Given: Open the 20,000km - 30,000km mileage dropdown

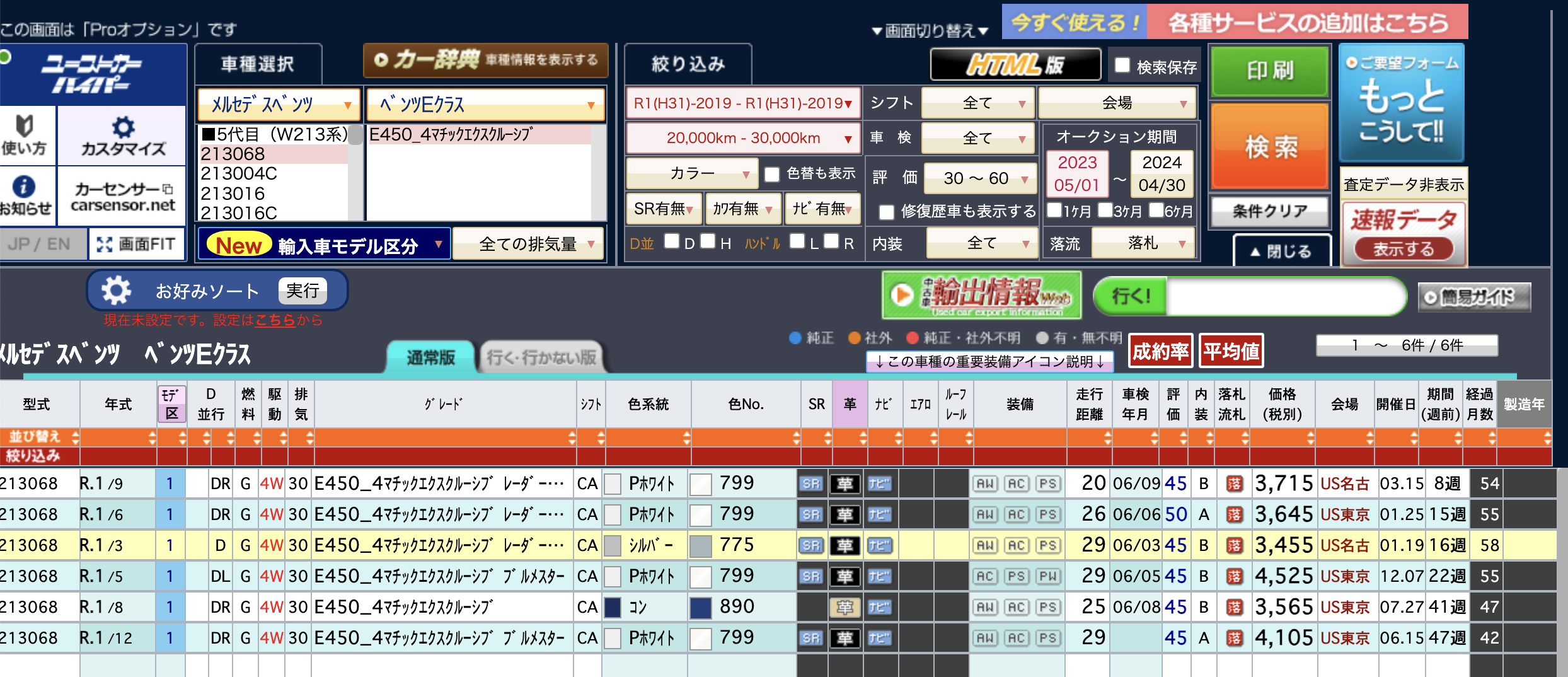Looking at the screenshot, I should pyautogui.click(x=743, y=138).
